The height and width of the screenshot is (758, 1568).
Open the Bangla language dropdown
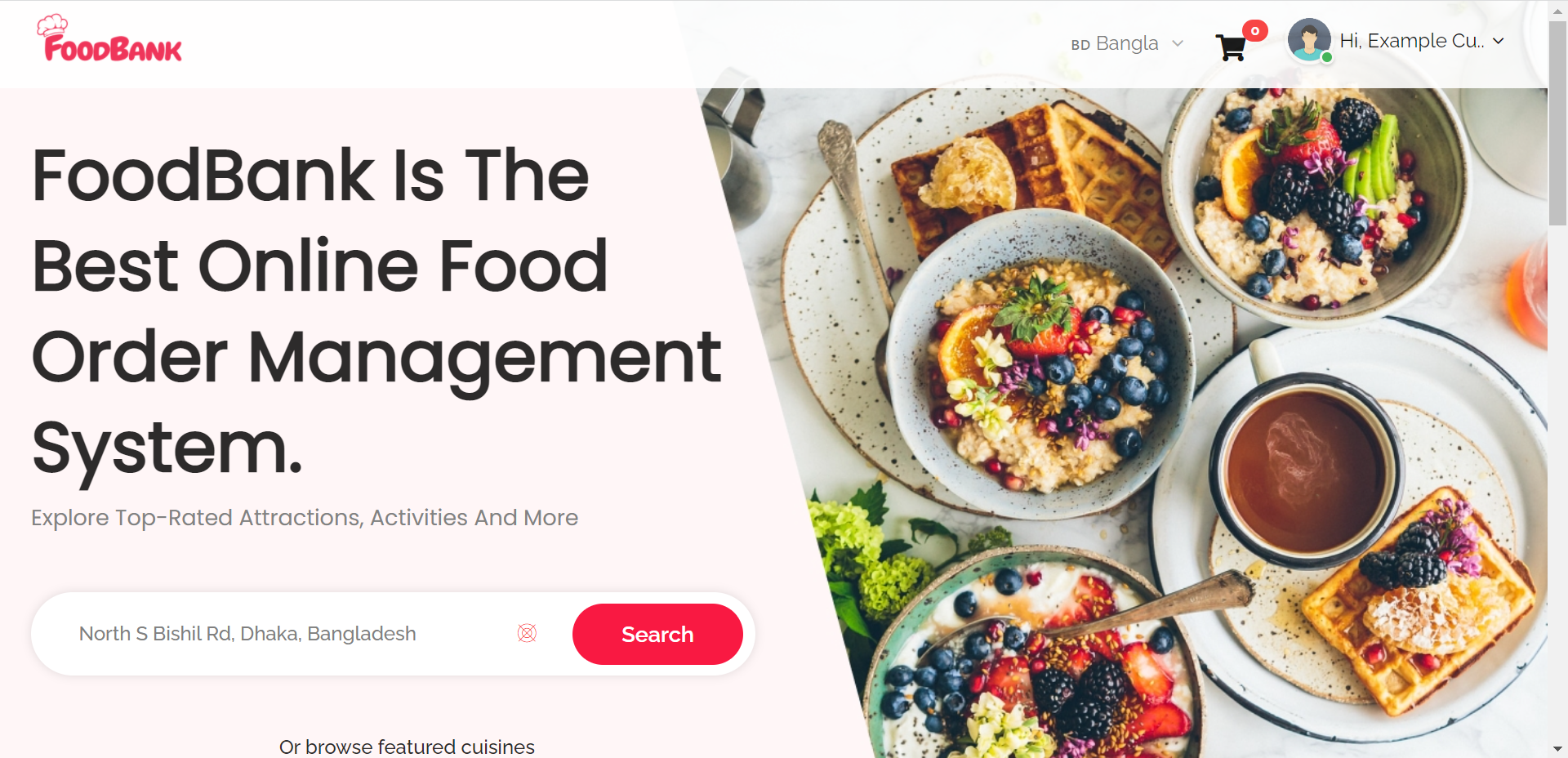coord(1127,43)
